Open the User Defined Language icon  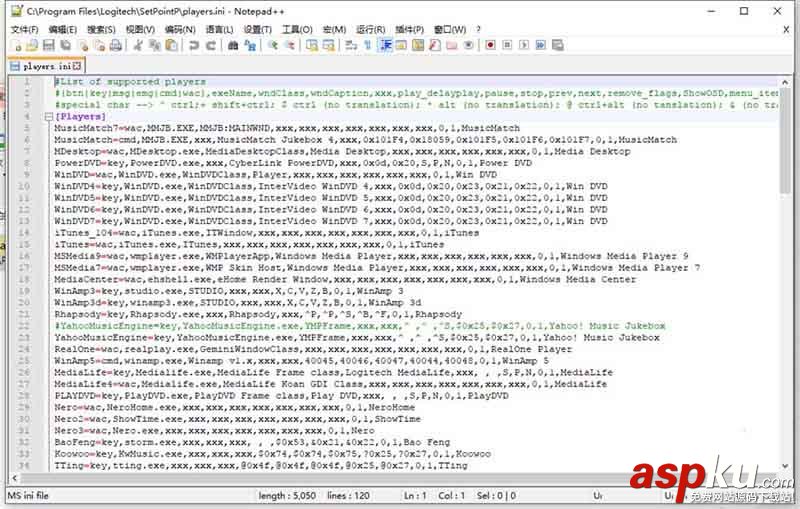[401, 45]
